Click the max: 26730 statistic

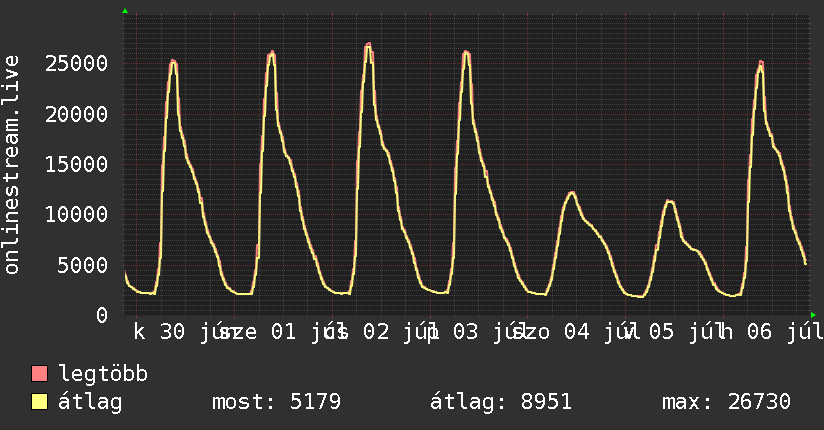tap(726, 402)
